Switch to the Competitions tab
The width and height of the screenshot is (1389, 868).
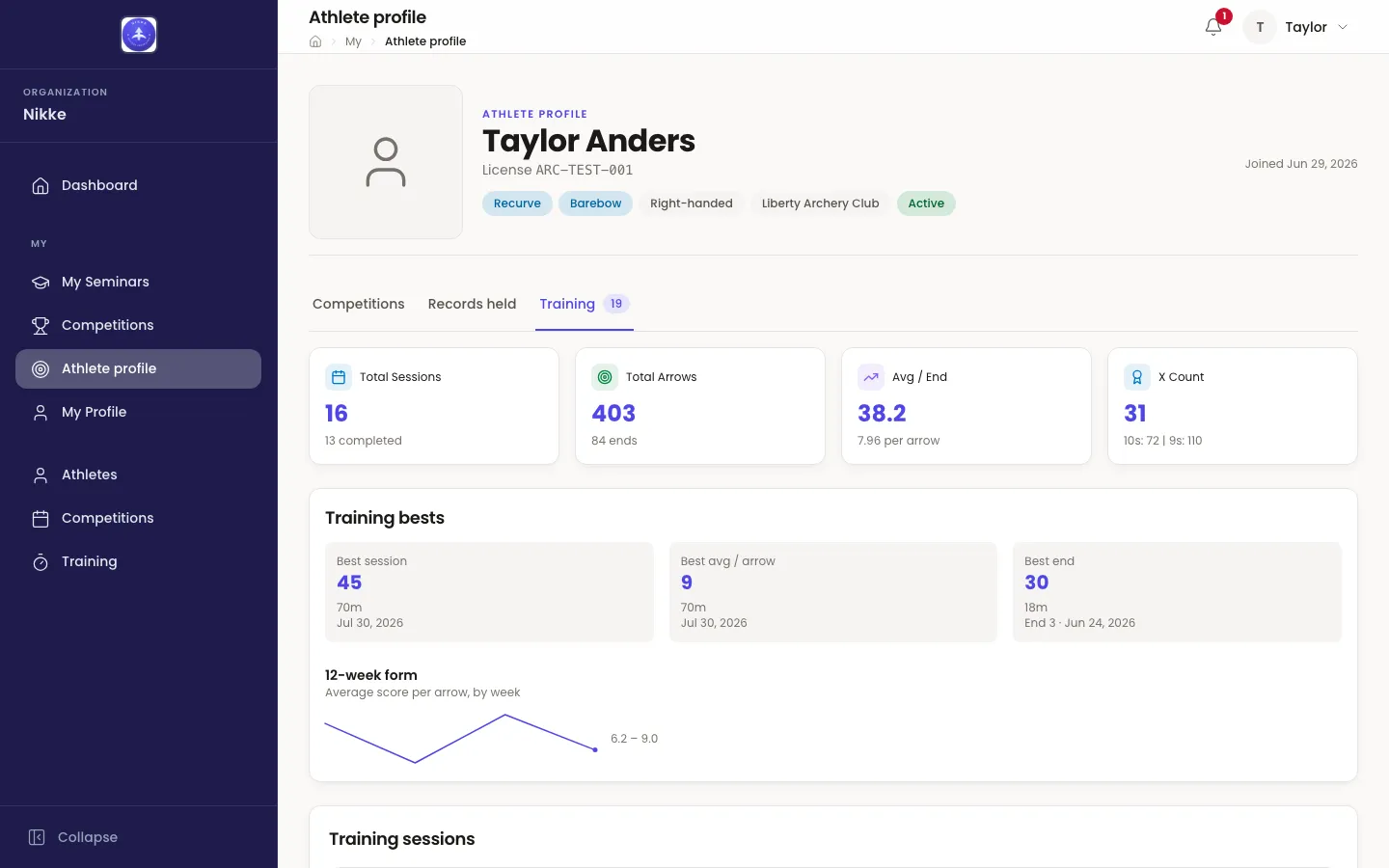click(x=359, y=304)
